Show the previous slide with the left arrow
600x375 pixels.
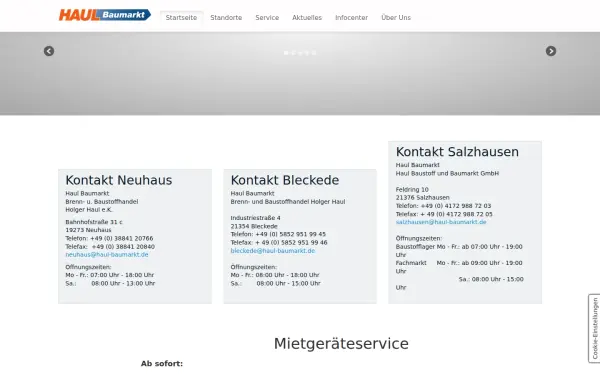point(49,51)
